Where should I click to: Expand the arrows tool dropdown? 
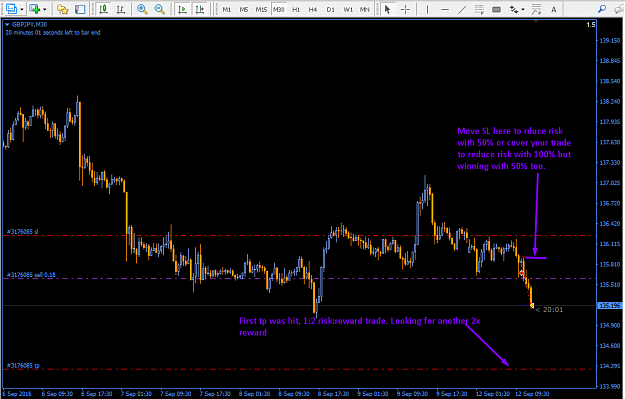(523, 9)
